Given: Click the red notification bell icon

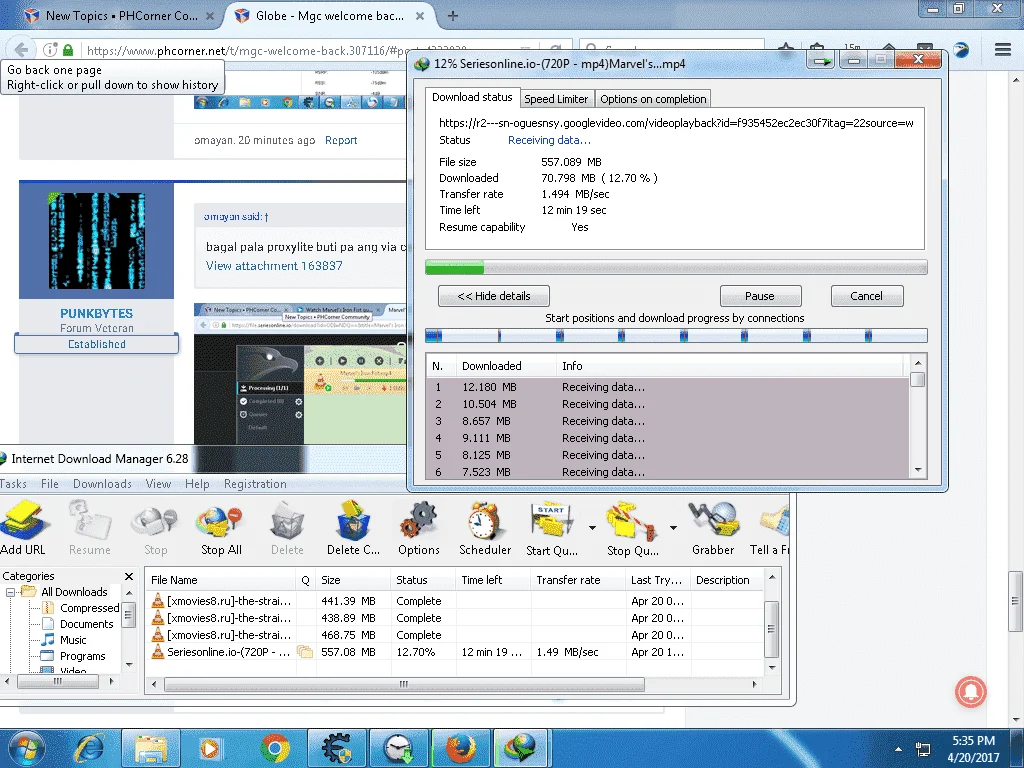Looking at the screenshot, I should (970, 692).
